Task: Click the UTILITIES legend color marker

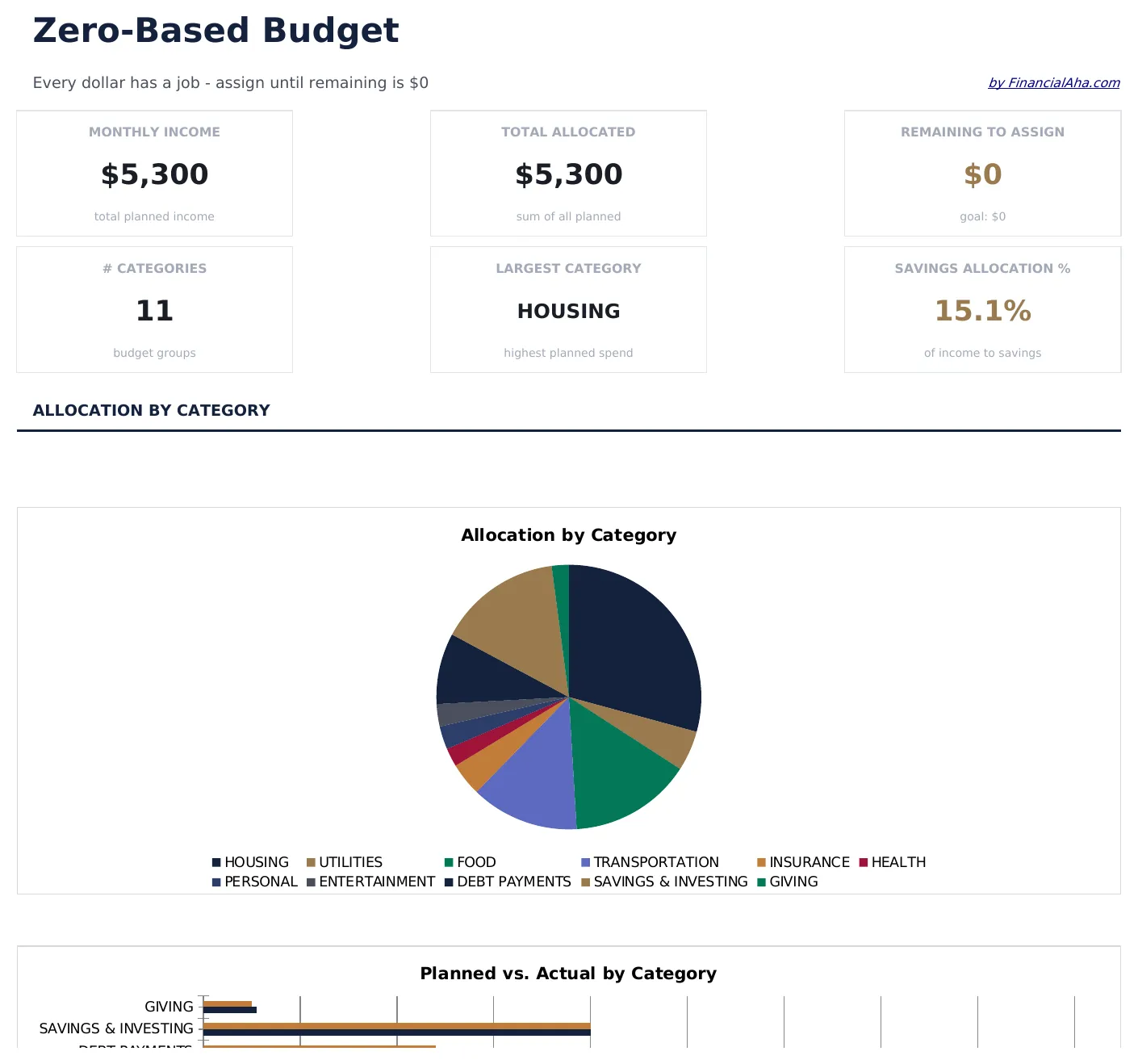Action: click(x=311, y=861)
